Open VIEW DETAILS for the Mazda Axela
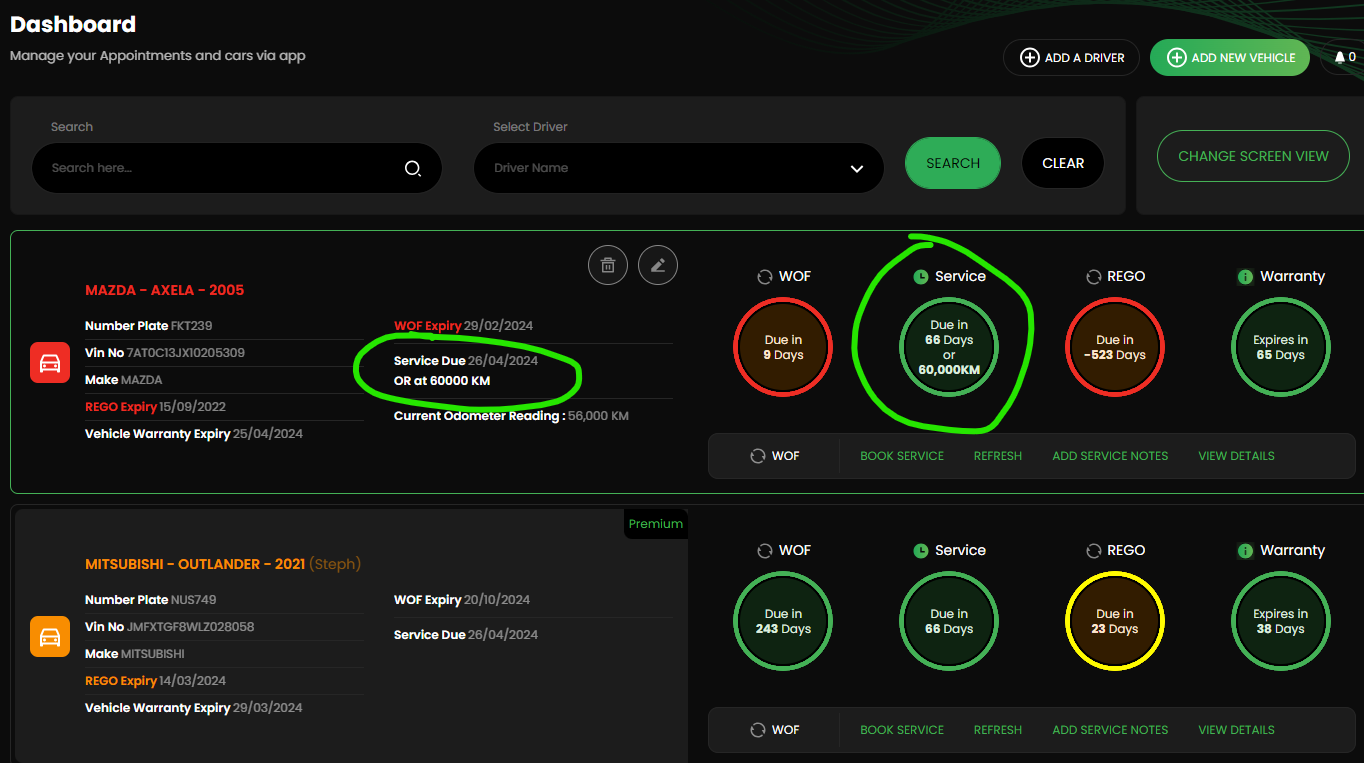Image resolution: width=1364 pixels, height=763 pixels. [x=1236, y=456]
